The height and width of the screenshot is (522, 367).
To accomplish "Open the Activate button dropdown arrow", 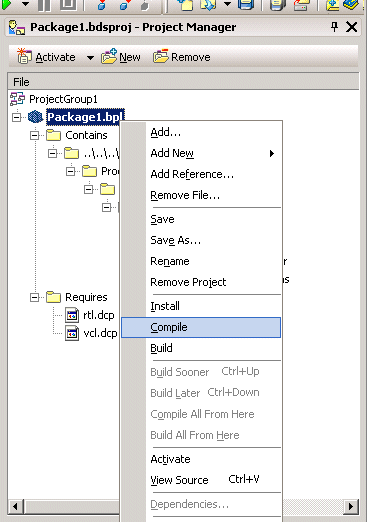I will (90, 58).
